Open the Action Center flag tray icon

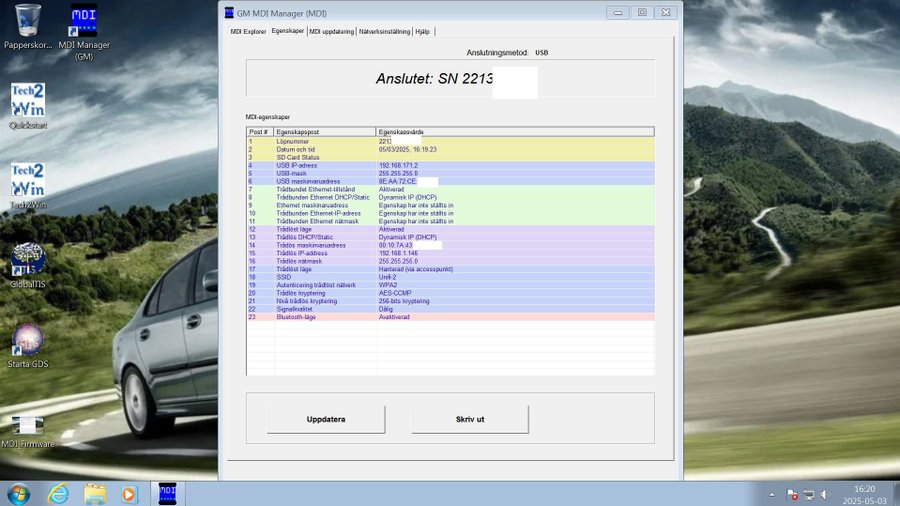click(792, 495)
